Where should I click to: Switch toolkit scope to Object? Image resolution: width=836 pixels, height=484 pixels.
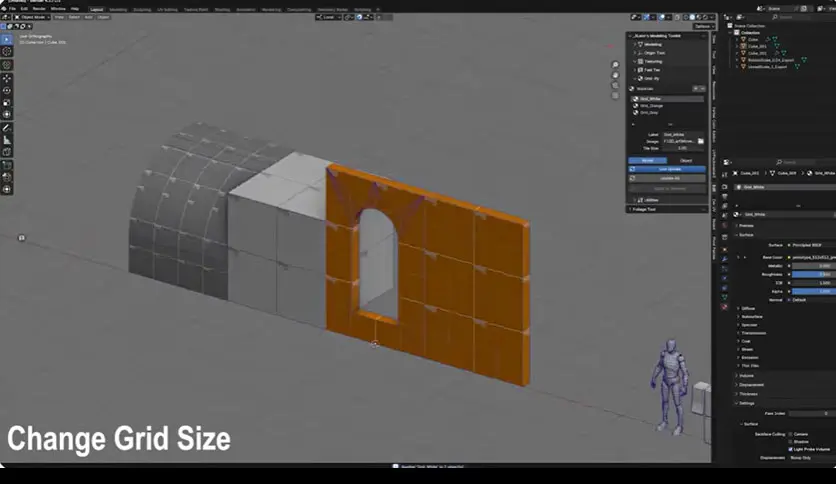[686, 160]
